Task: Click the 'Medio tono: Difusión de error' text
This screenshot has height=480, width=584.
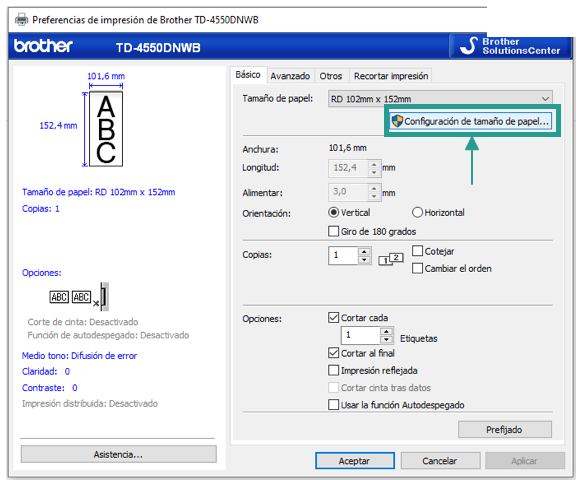Action: (x=79, y=356)
